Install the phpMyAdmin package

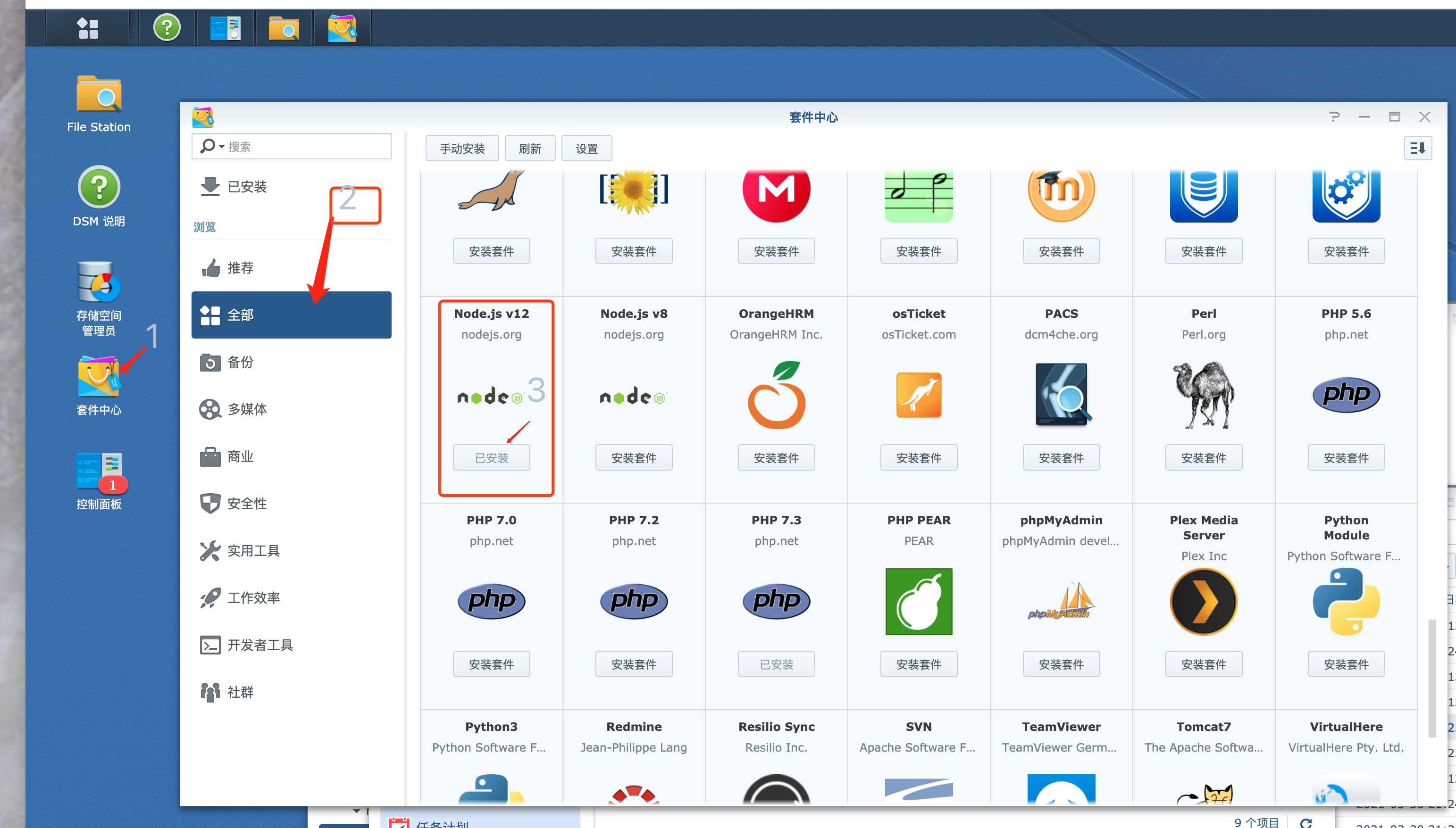pos(1061,663)
